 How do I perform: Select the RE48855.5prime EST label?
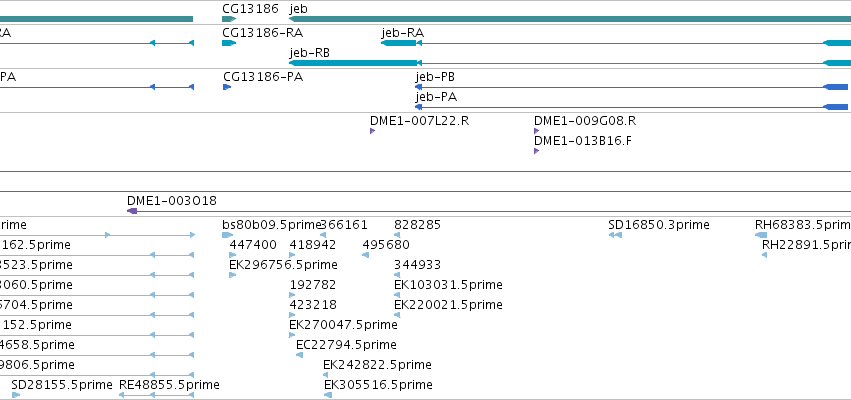[169, 385]
